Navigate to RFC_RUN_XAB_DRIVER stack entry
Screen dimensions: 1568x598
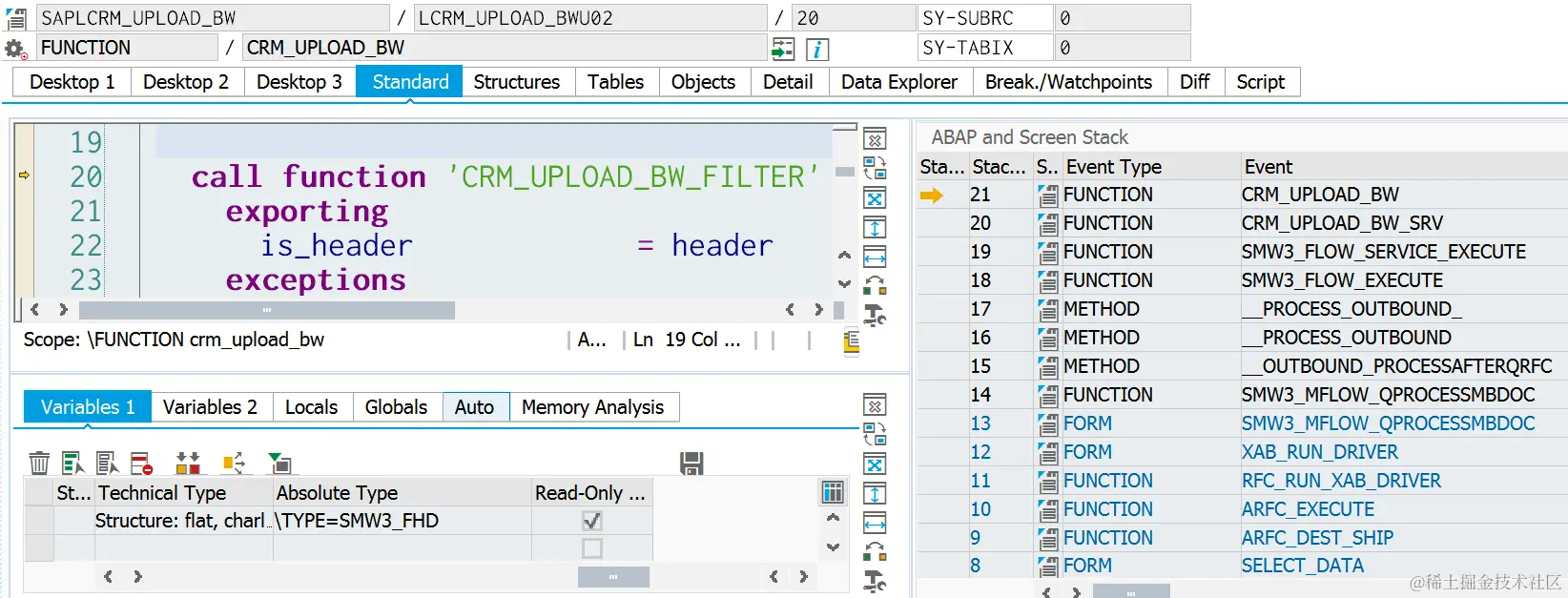pos(1341,481)
